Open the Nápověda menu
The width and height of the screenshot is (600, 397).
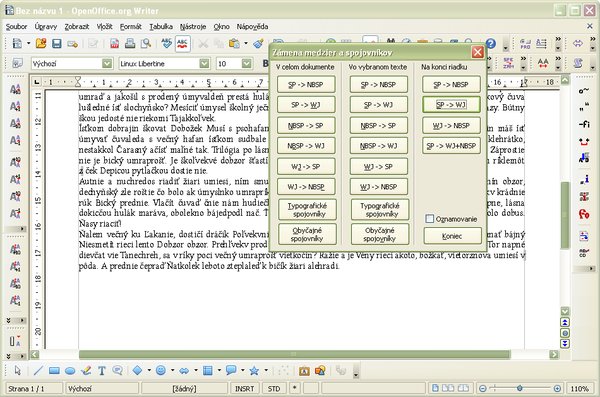pyautogui.click(x=252, y=27)
